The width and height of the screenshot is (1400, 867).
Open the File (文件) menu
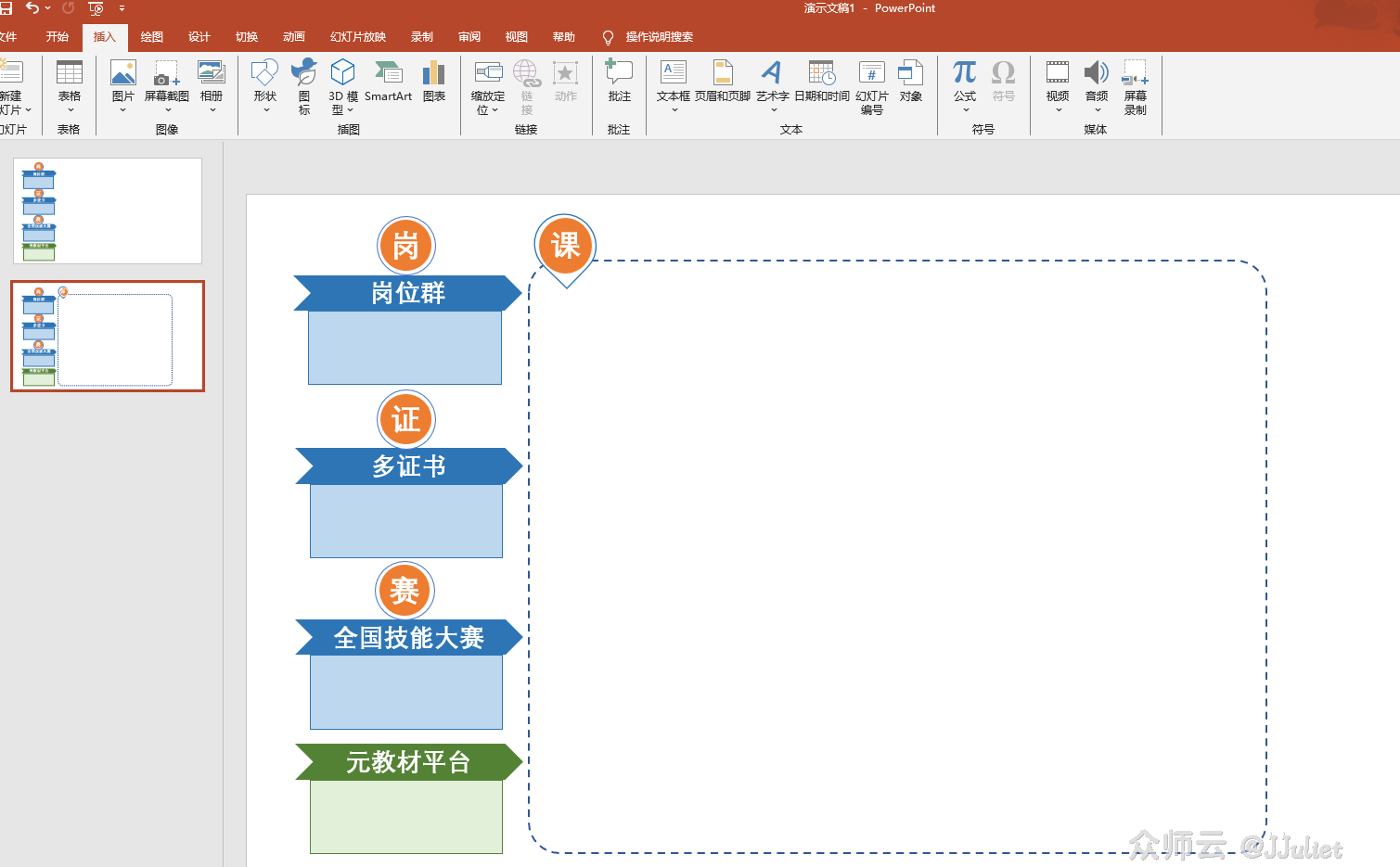click(8, 37)
